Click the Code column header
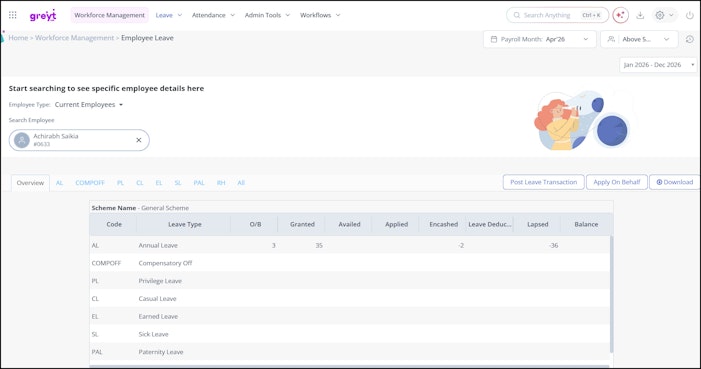 click(114, 225)
